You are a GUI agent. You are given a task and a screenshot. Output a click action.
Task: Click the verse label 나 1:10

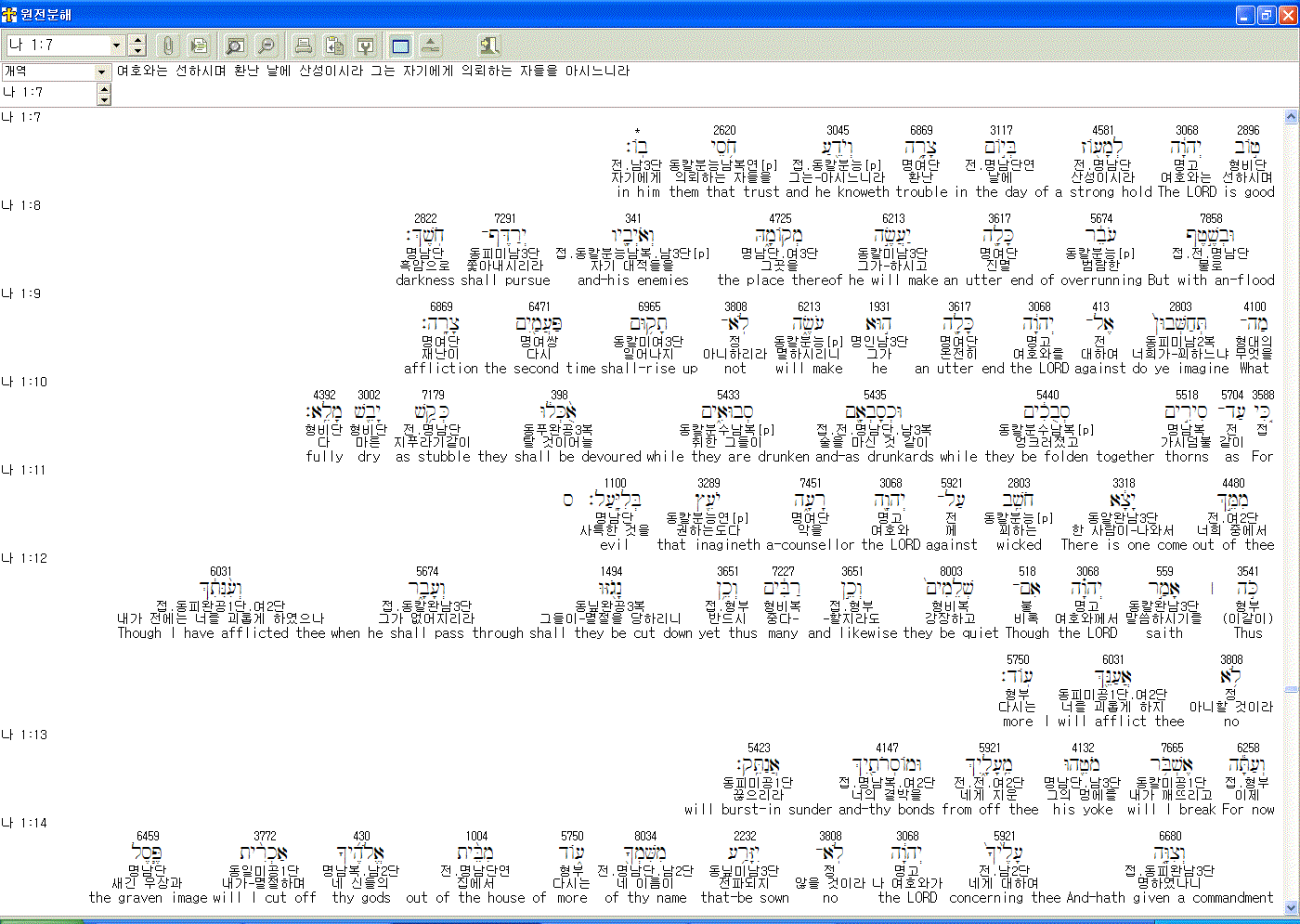pos(24,382)
